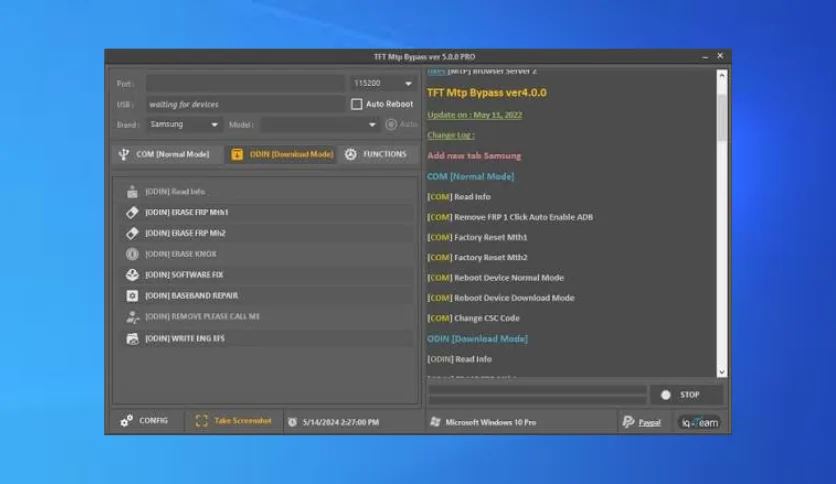Run [ODIN] ERASE KNOX
The height and width of the screenshot is (484, 836).
point(265,254)
